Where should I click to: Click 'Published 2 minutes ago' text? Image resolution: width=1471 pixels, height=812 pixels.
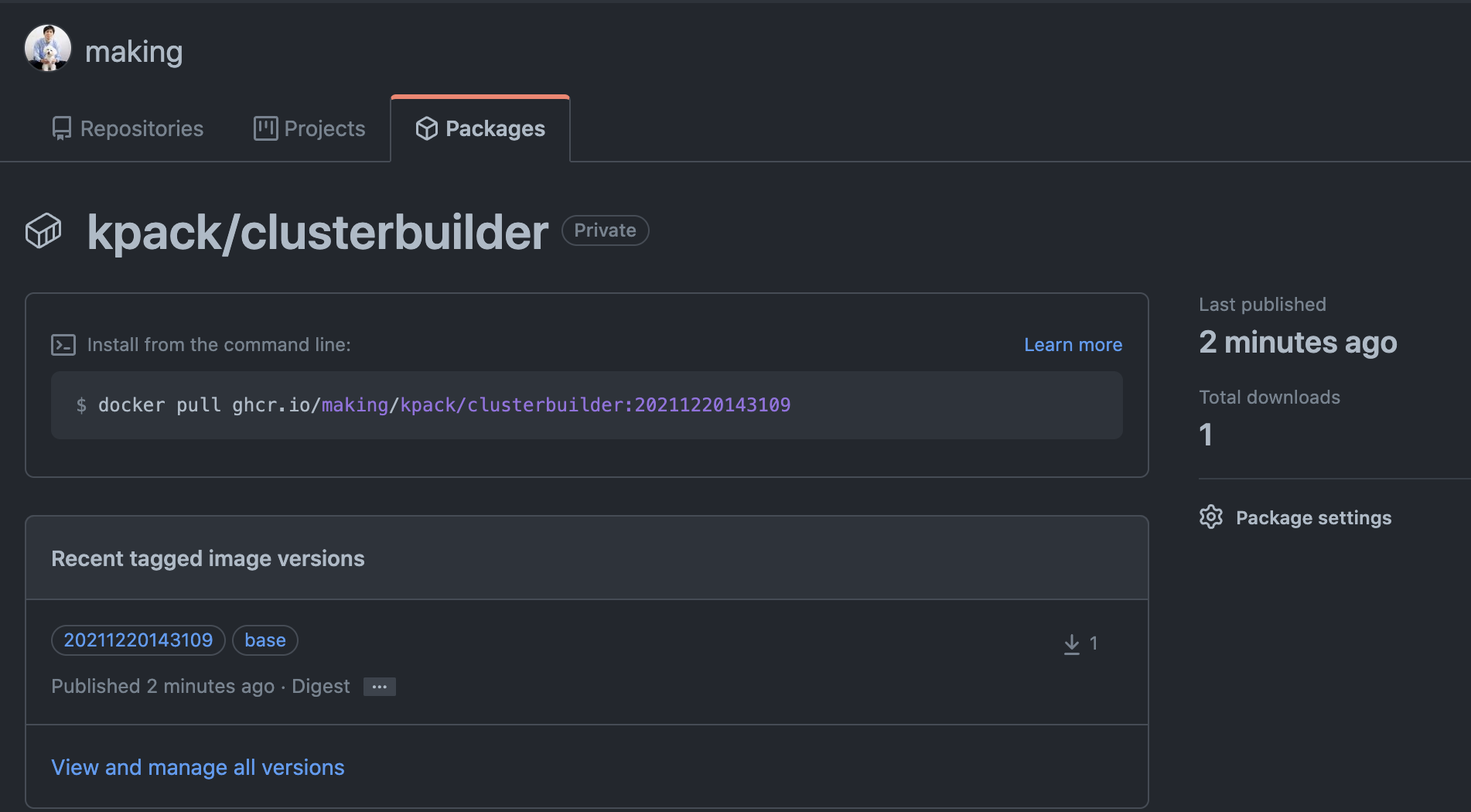click(162, 687)
